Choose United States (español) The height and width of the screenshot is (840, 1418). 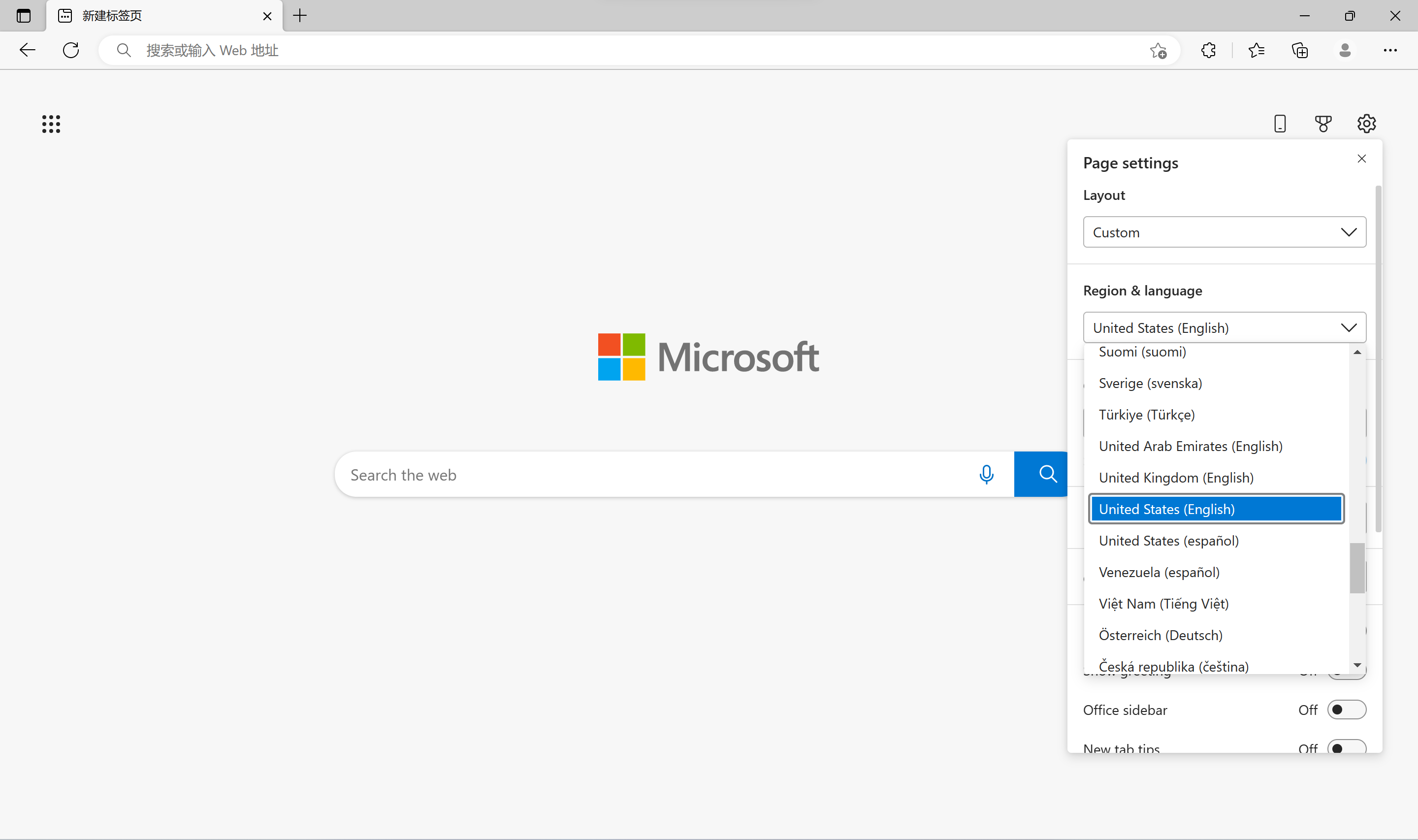1216,541
